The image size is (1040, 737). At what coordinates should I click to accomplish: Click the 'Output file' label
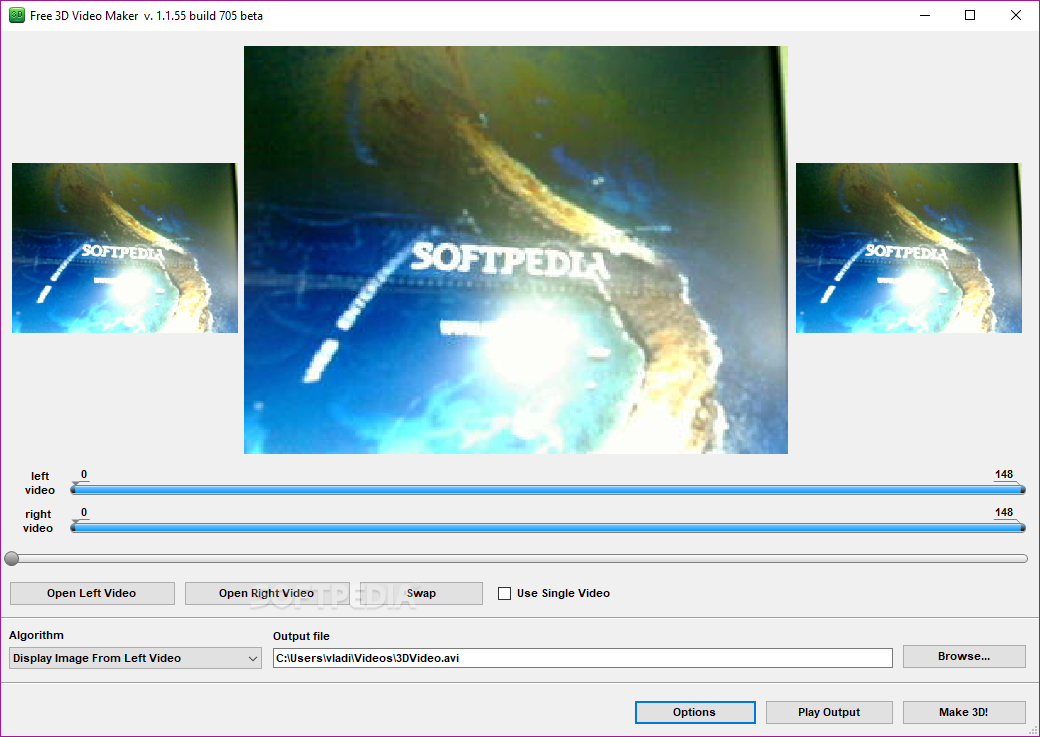(301, 636)
